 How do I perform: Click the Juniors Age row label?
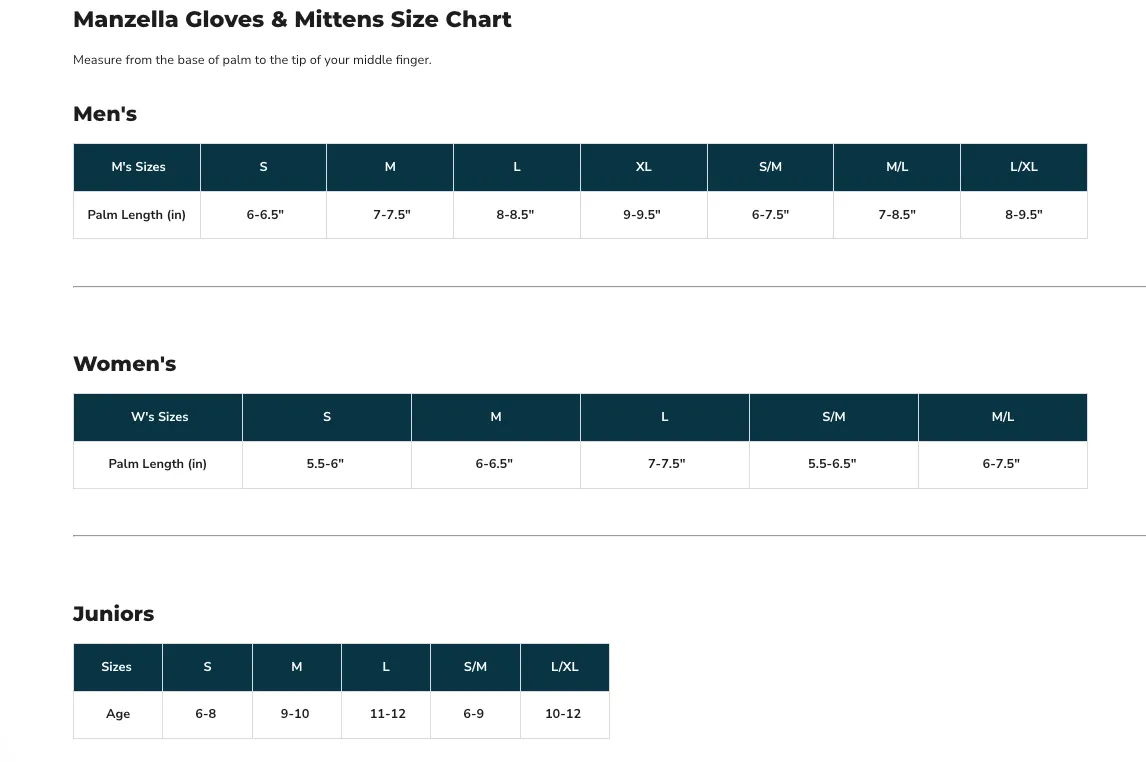(x=118, y=714)
